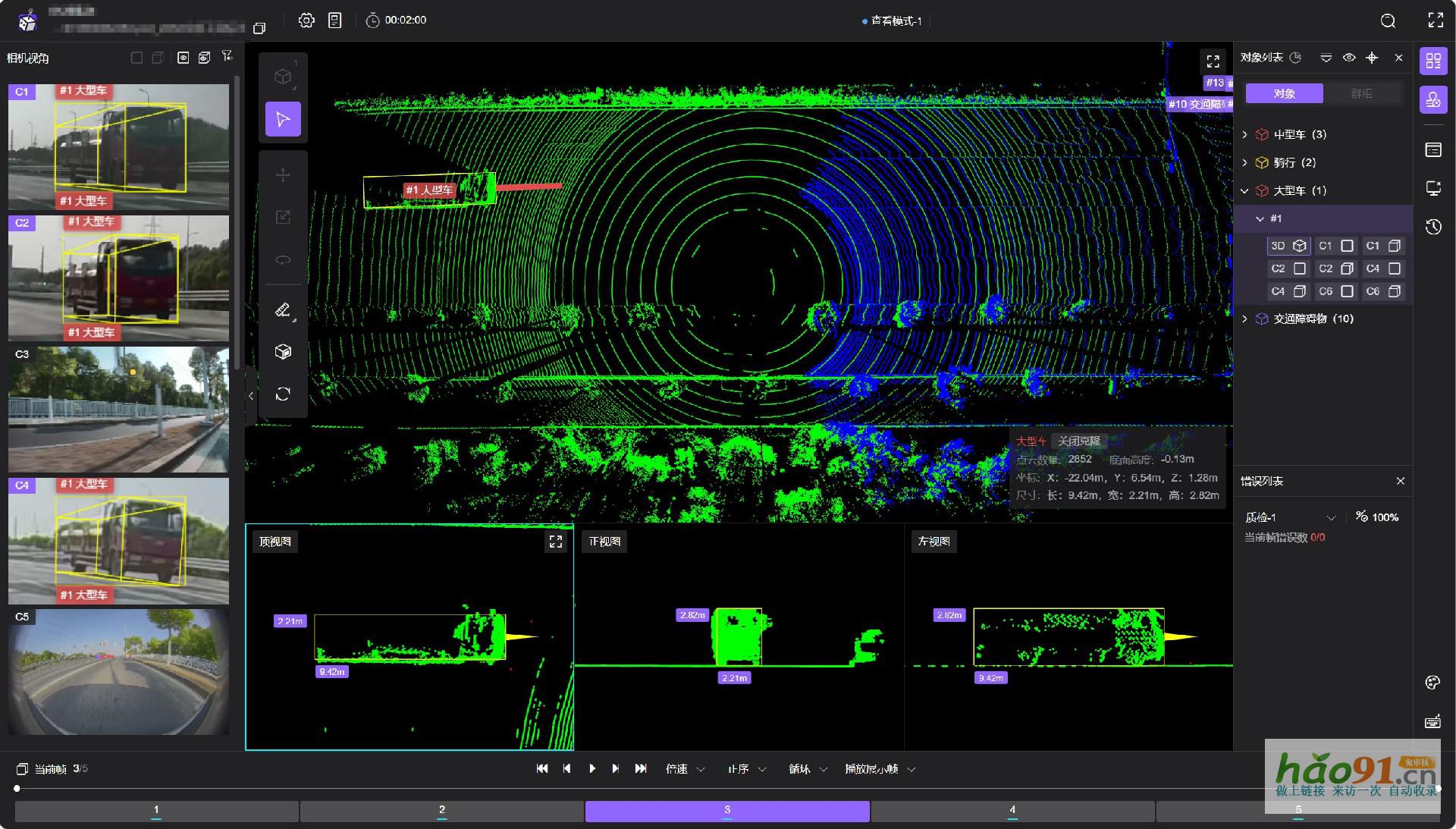Copy the blurred task name with the copy icon
Viewport: 1456px width, 829px height.
coord(259,28)
